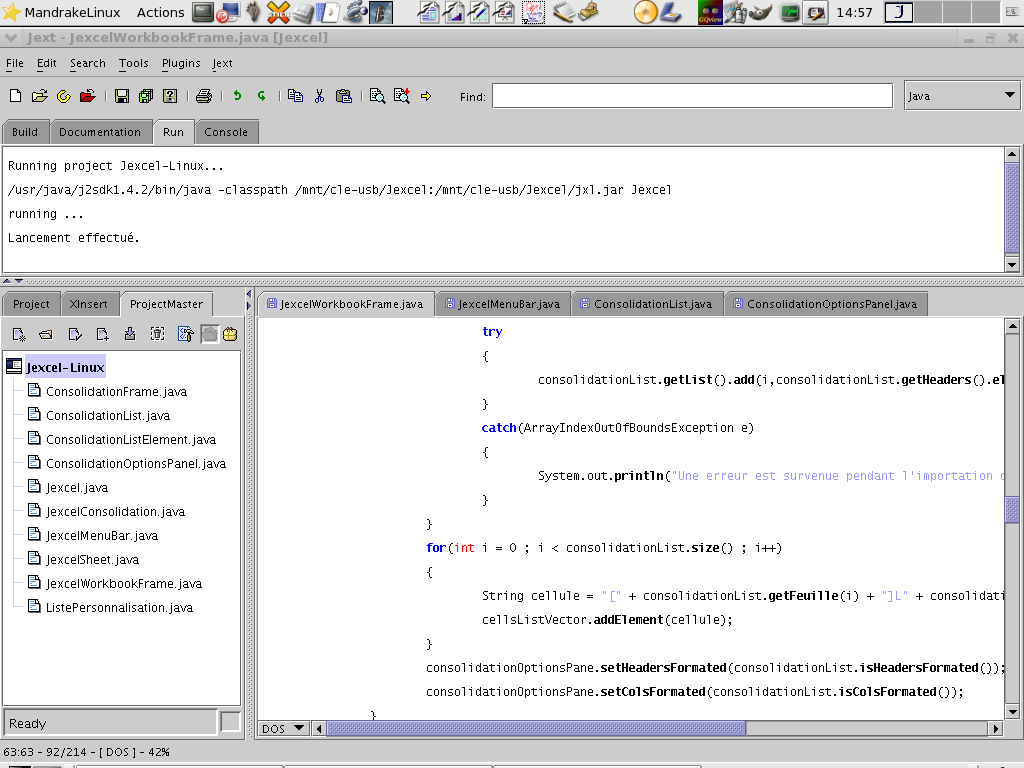Switch to the Console tab
The image size is (1024, 768).
[226, 132]
